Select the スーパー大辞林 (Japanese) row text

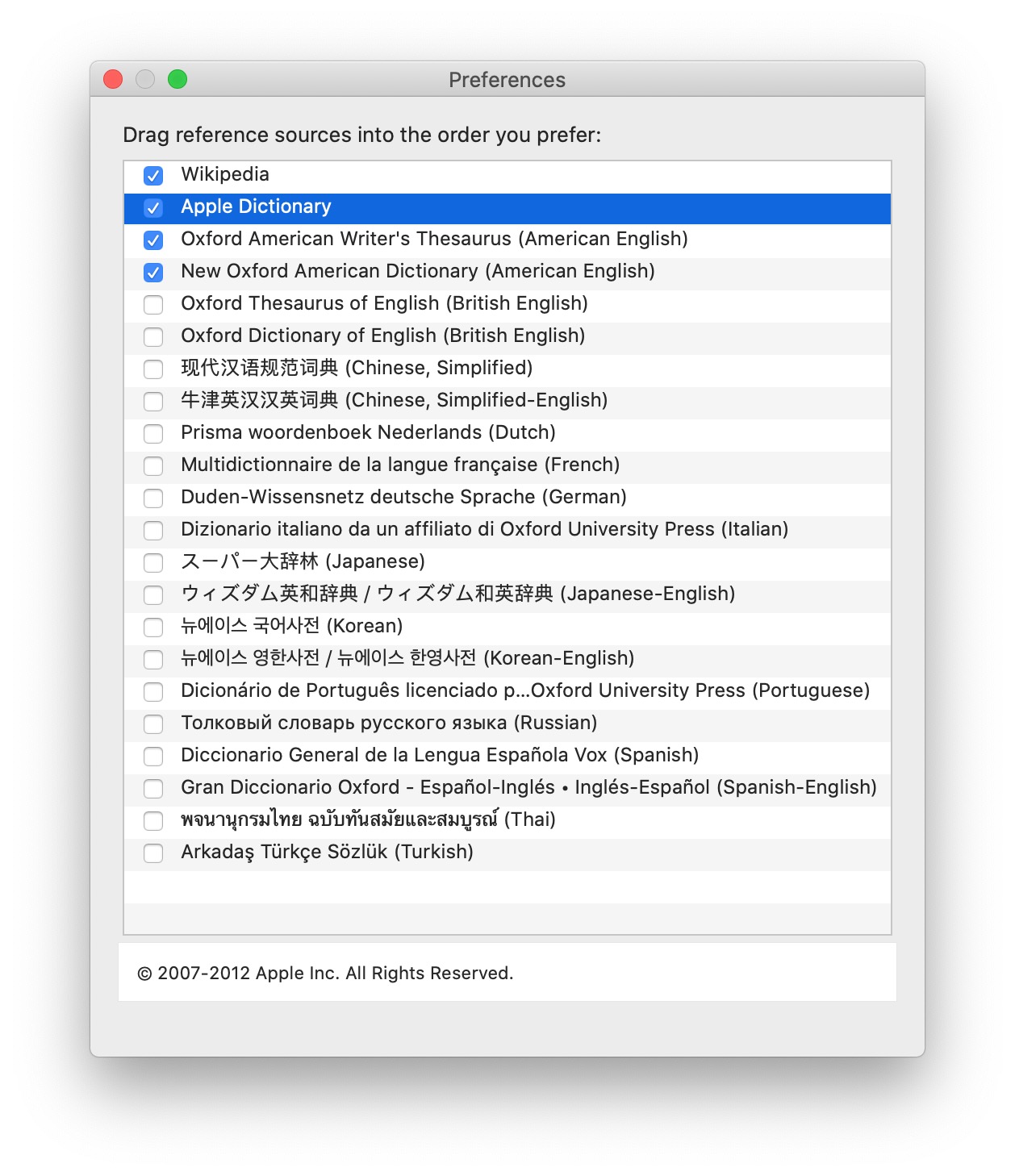(303, 561)
